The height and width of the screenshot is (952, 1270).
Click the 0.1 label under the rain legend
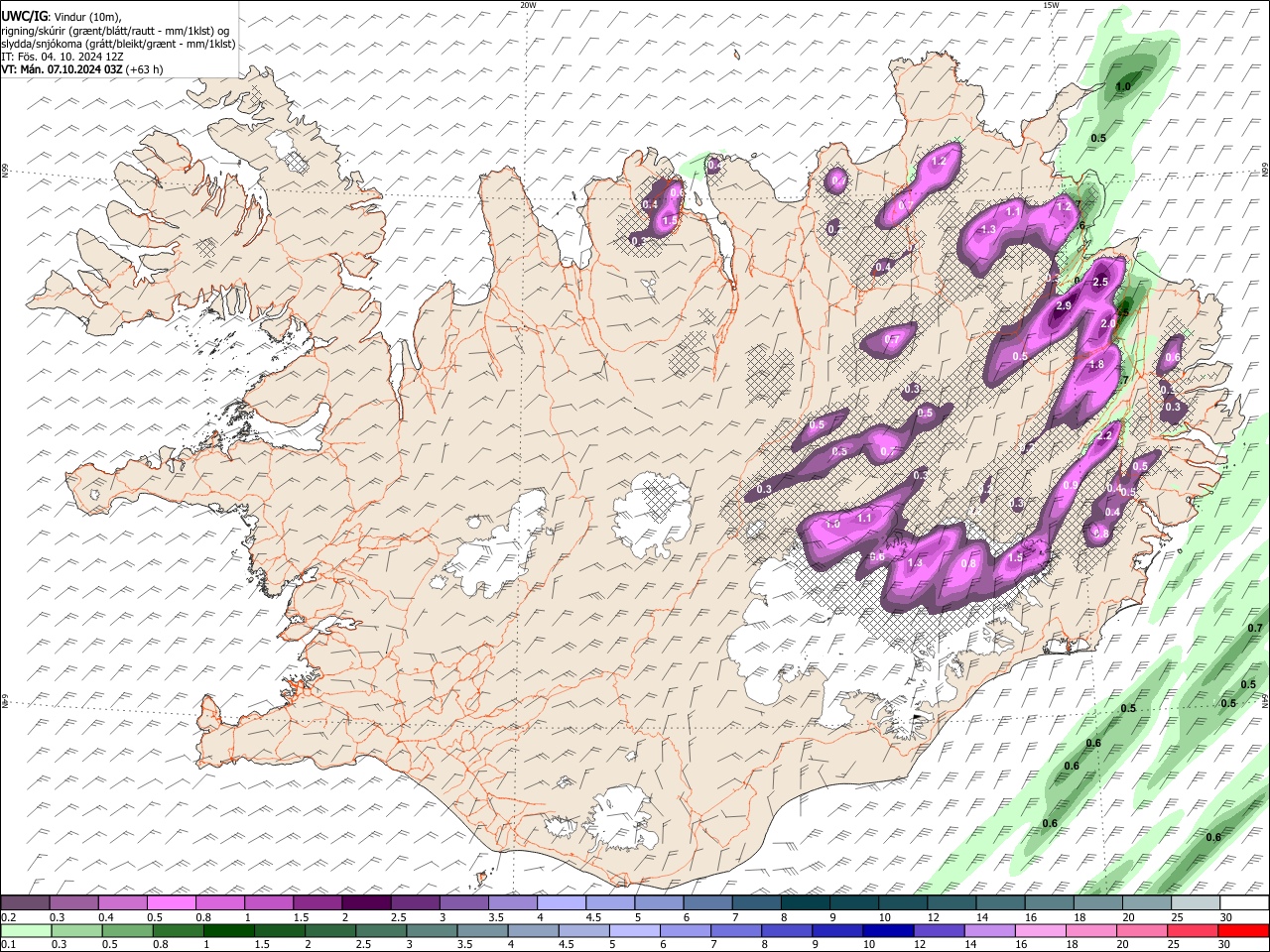pyautogui.click(x=8, y=944)
